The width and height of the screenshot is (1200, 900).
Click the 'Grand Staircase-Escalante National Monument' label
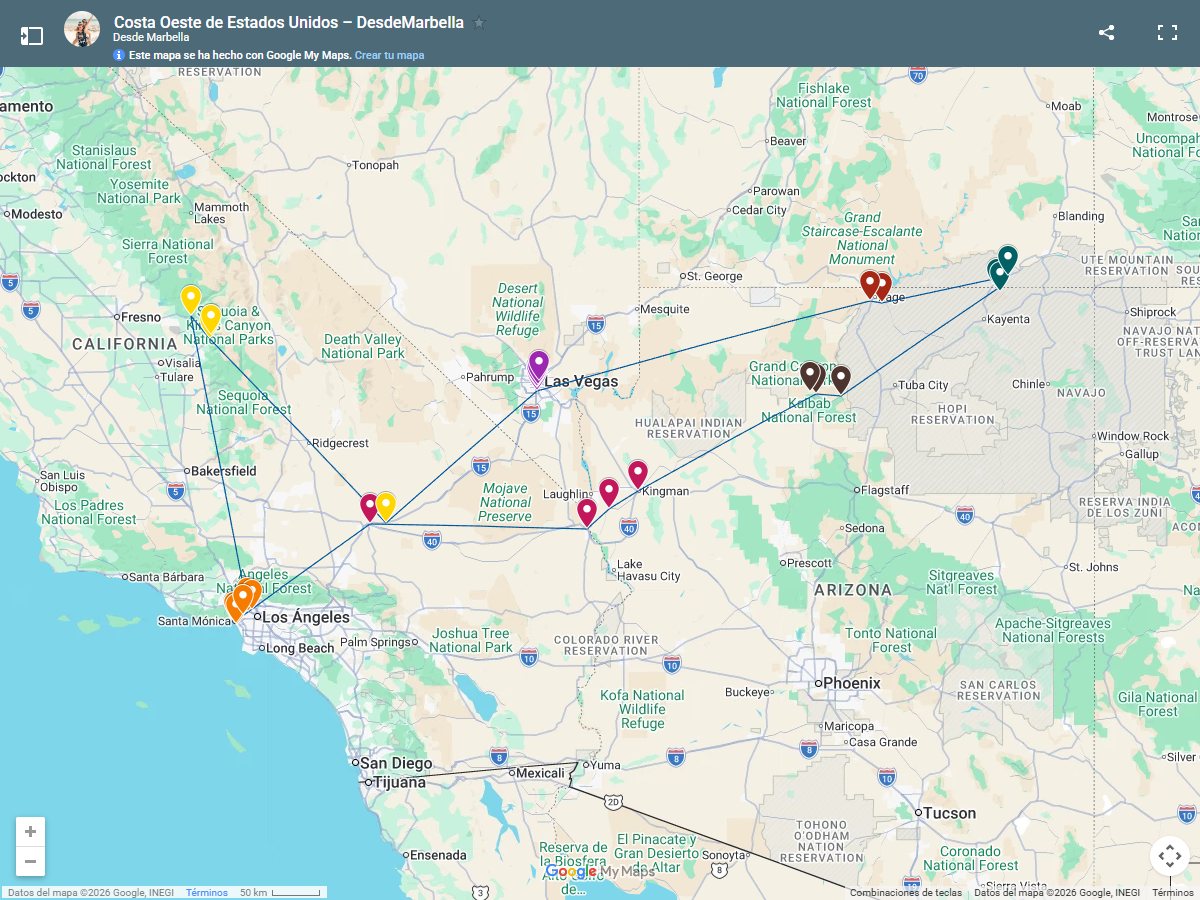point(862,238)
